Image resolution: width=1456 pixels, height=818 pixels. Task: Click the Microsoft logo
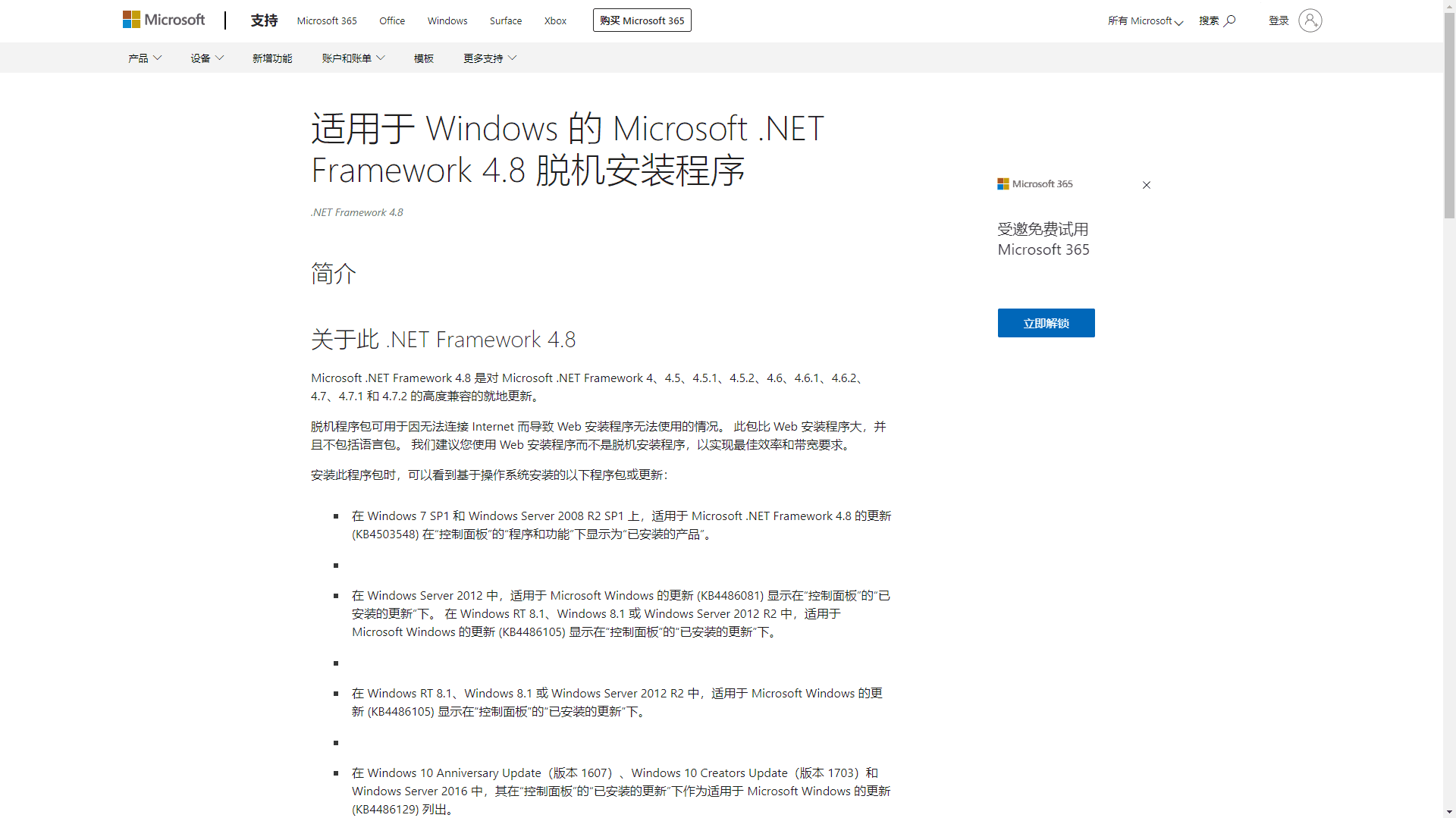[x=164, y=20]
